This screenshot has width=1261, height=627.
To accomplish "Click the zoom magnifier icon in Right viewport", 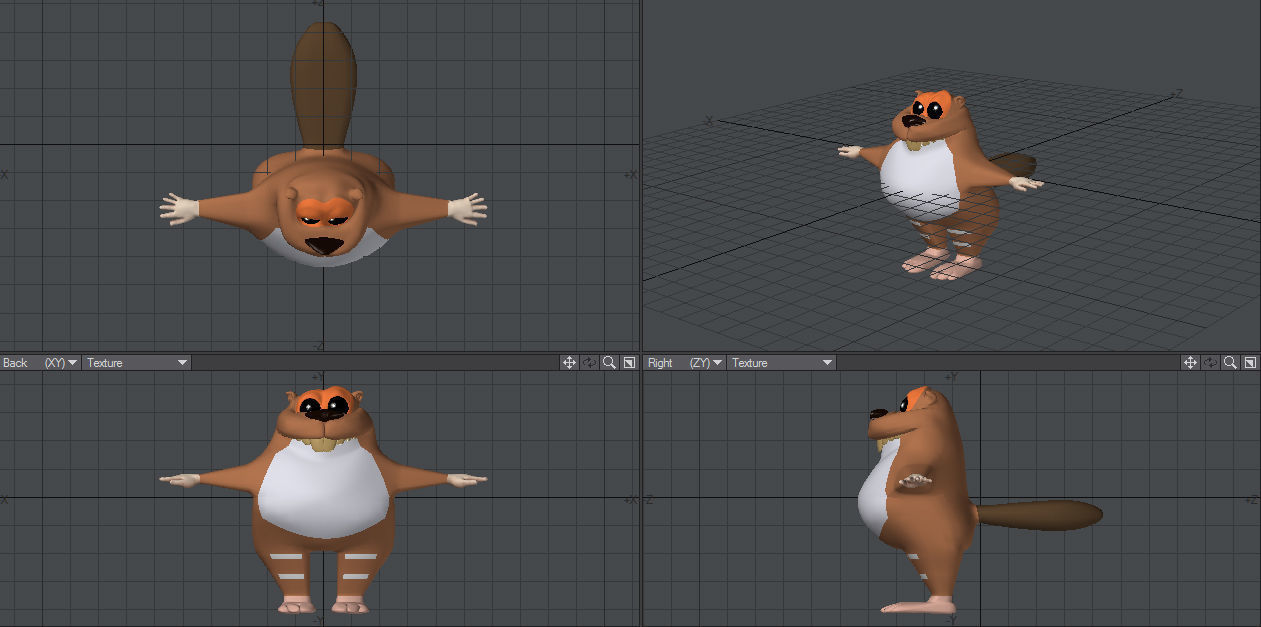I will (1230, 362).
